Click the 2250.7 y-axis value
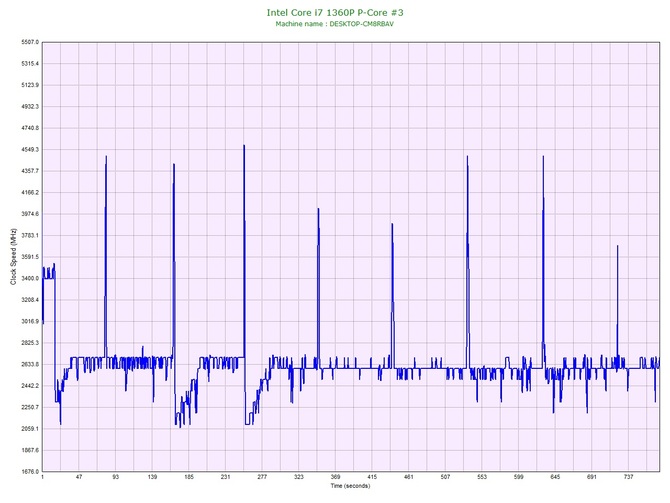The height and width of the screenshot is (503, 670). coord(30,407)
